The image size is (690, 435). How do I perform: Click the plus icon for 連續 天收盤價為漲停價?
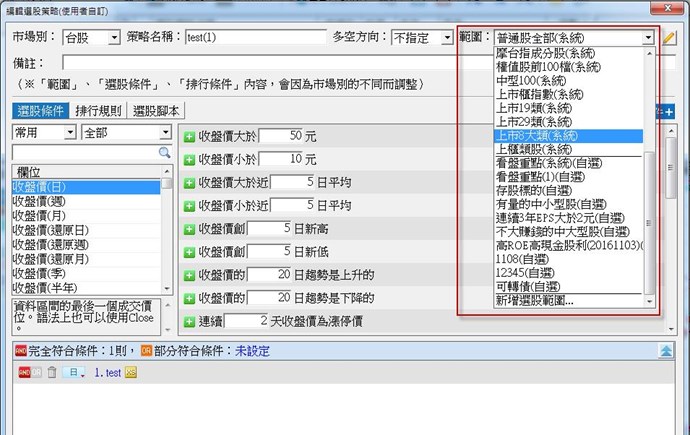click(190, 321)
